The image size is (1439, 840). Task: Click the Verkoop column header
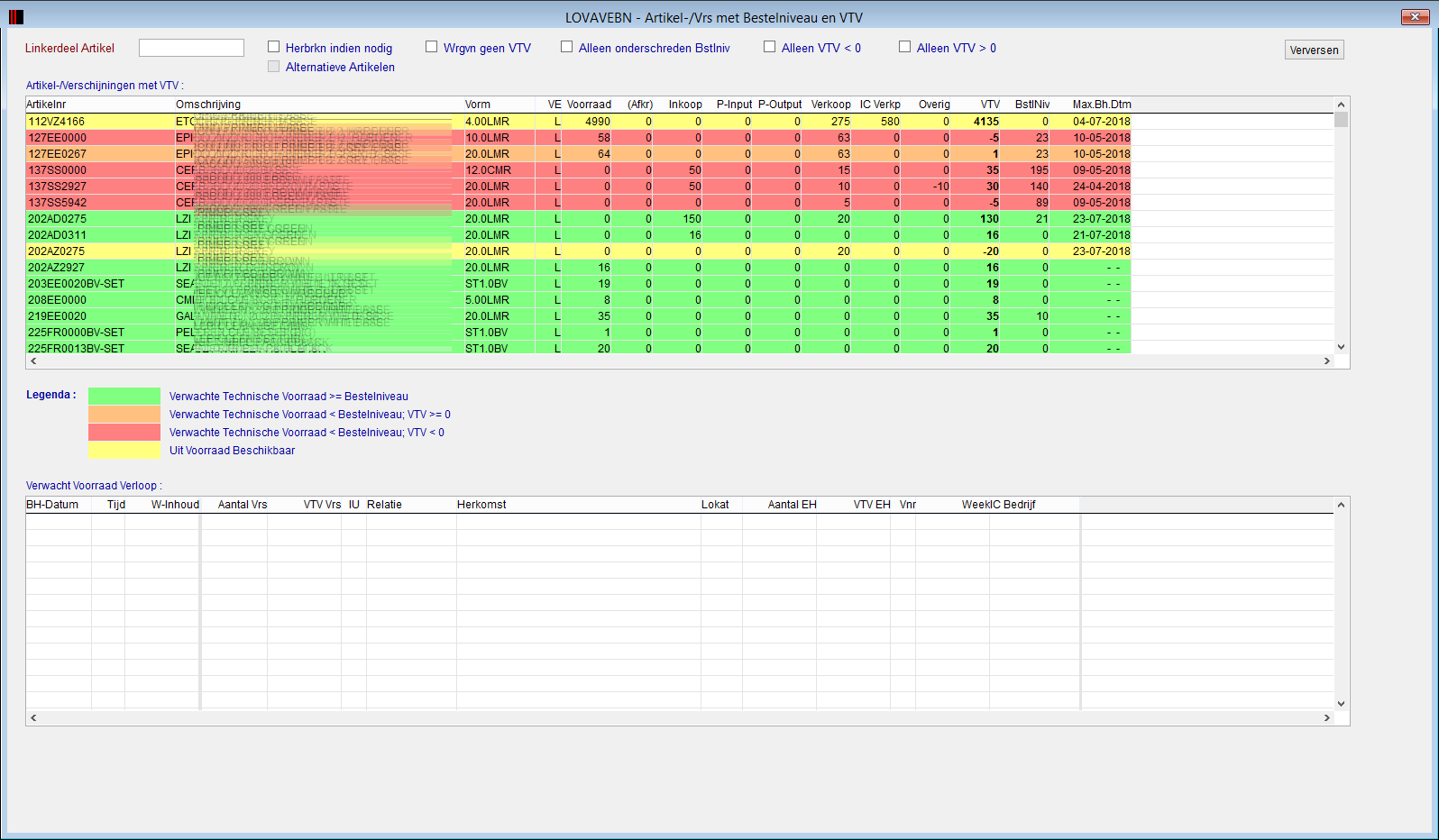pyautogui.click(x=830, y=105)
